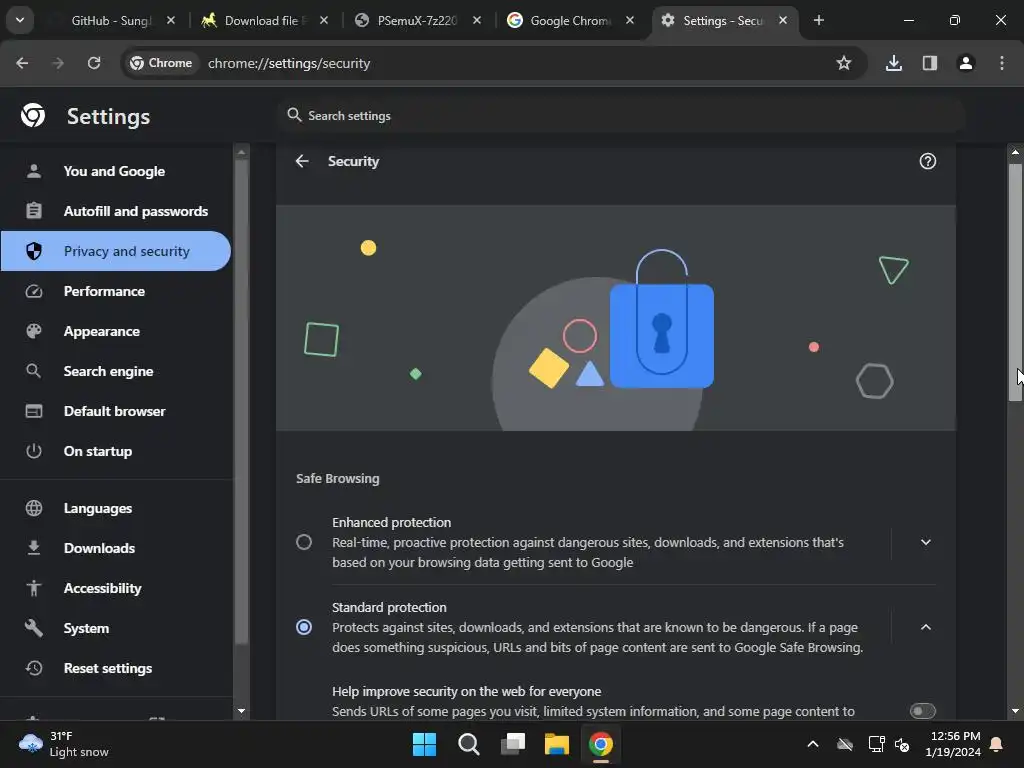Click the Security help question mark icon
Screen dimensions: 1024x768
coord(927,161)
